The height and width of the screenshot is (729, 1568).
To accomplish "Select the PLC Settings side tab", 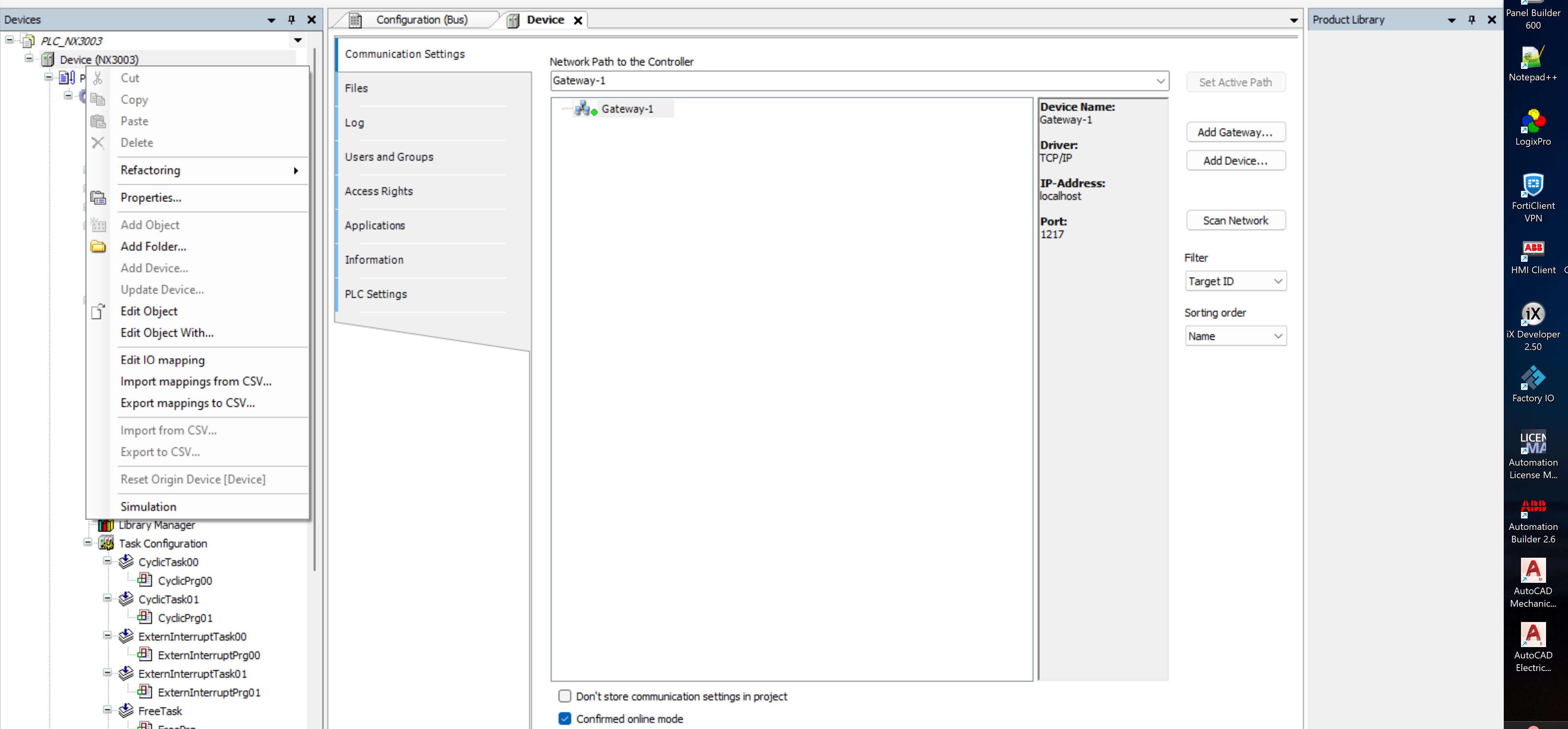I will click(376, 294).
